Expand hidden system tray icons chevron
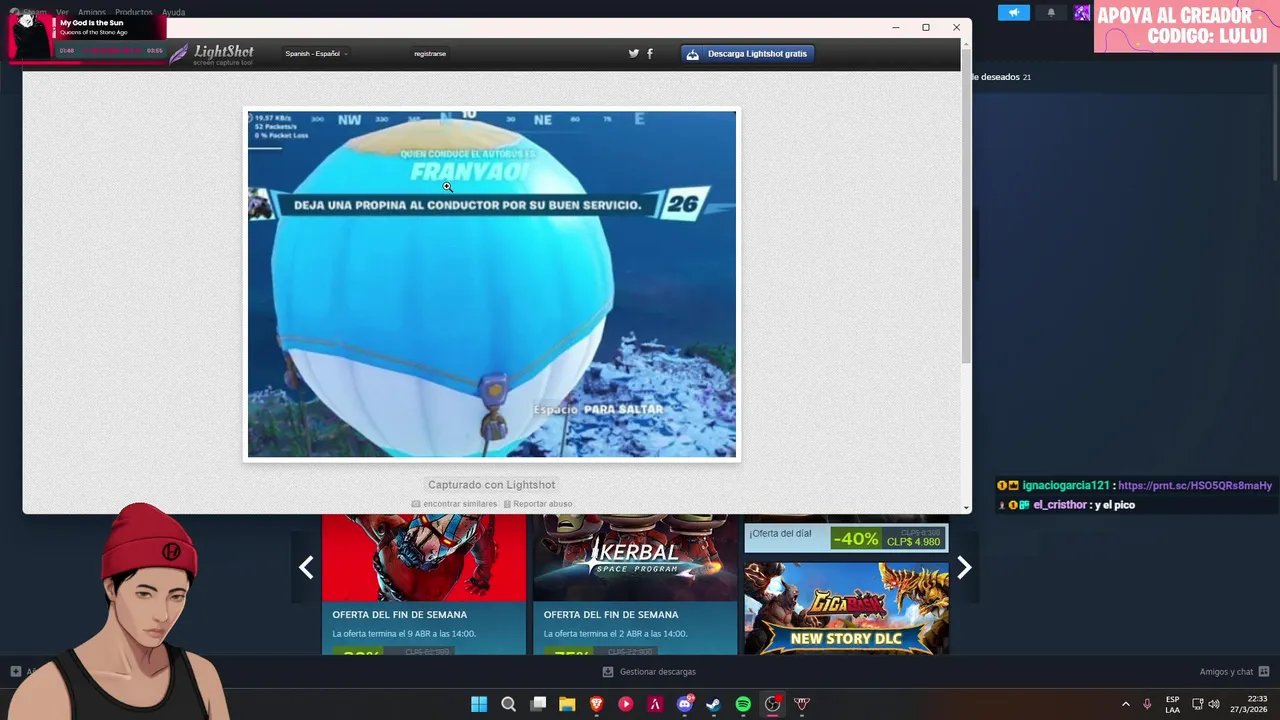This screenshot has width=1280, height=720. click(x=1125, y=704)
